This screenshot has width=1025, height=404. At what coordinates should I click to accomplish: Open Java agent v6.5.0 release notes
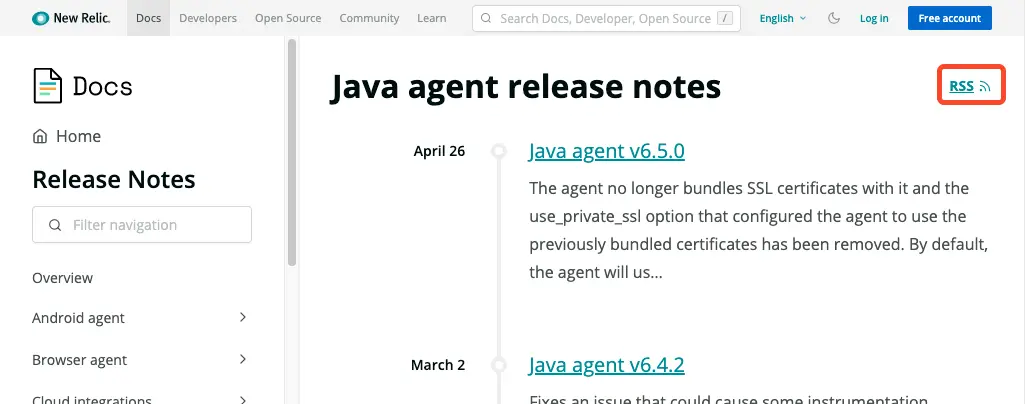pyautogui.click(x=607, y=151)
